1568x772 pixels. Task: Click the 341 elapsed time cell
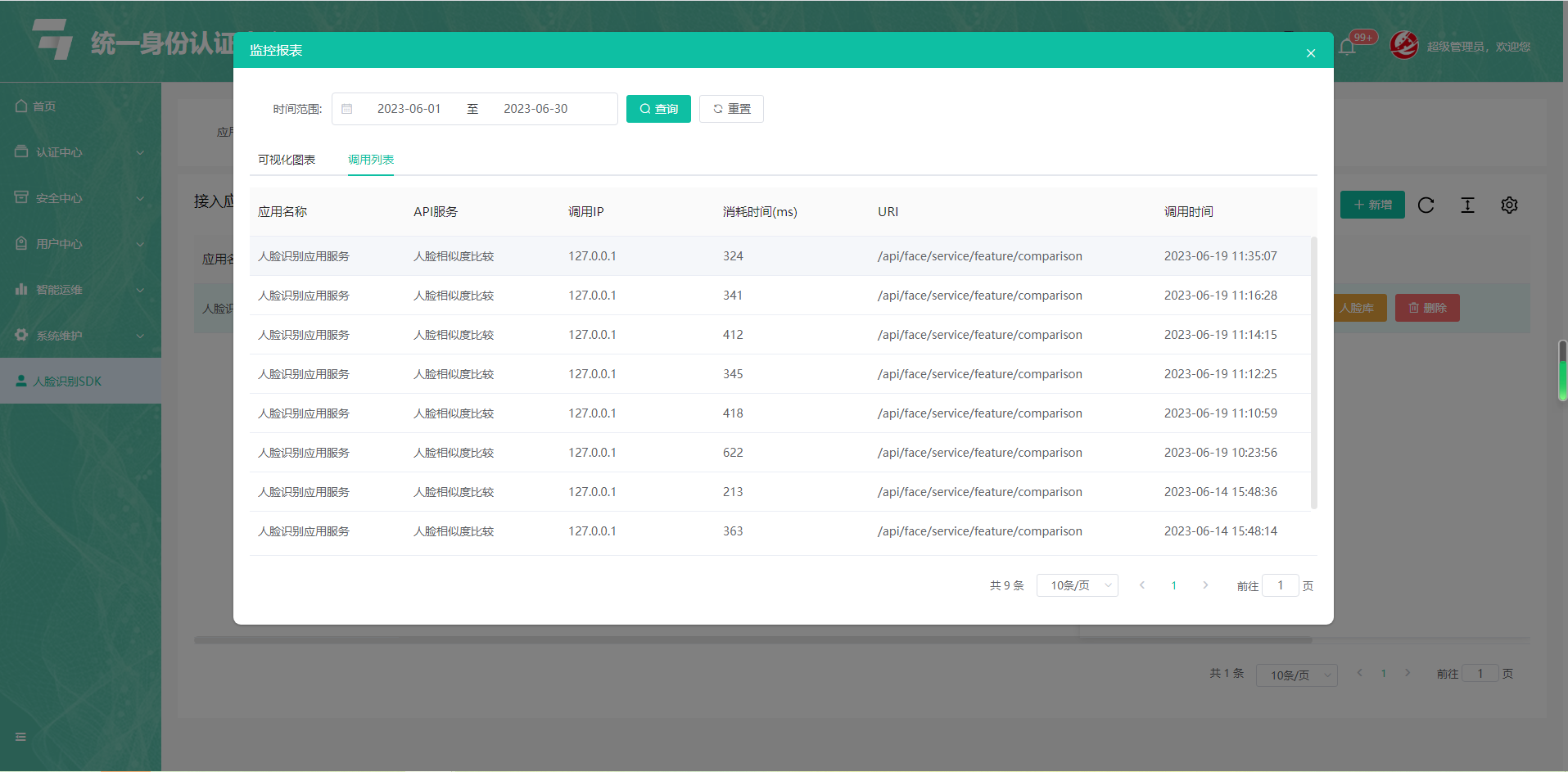(733, 296)
